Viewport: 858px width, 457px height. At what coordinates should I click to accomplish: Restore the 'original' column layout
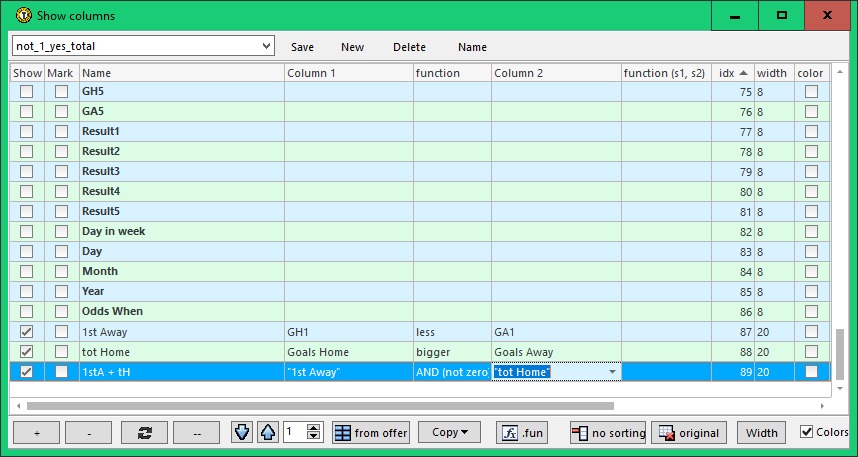click(689, 433)
